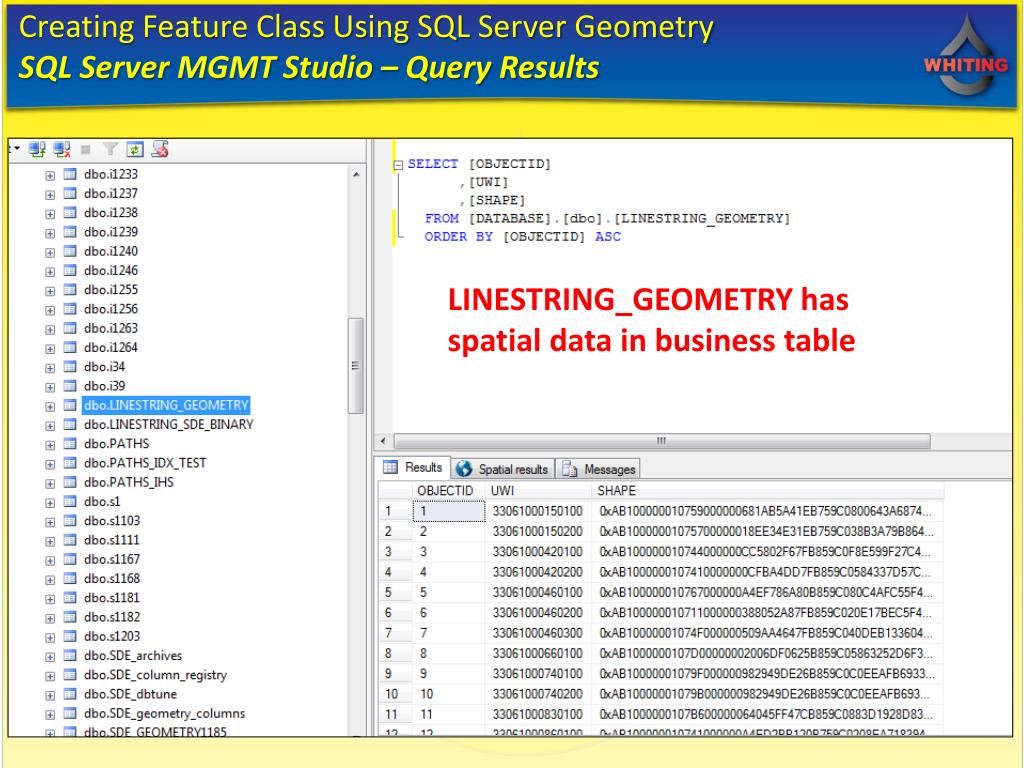Image resolution: width=1024 pixels, height=768 pixels.
Task: Expand the dbo.s1103 table node
Action: [50, 522]
